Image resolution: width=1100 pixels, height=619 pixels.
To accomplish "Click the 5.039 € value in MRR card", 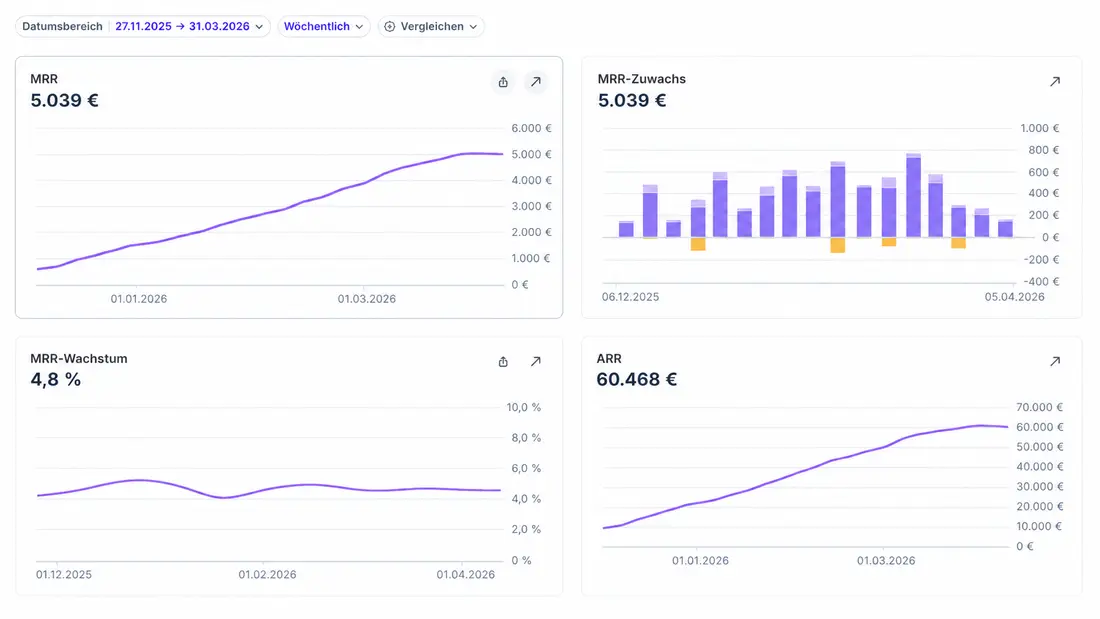I will (x=65, y=100).
